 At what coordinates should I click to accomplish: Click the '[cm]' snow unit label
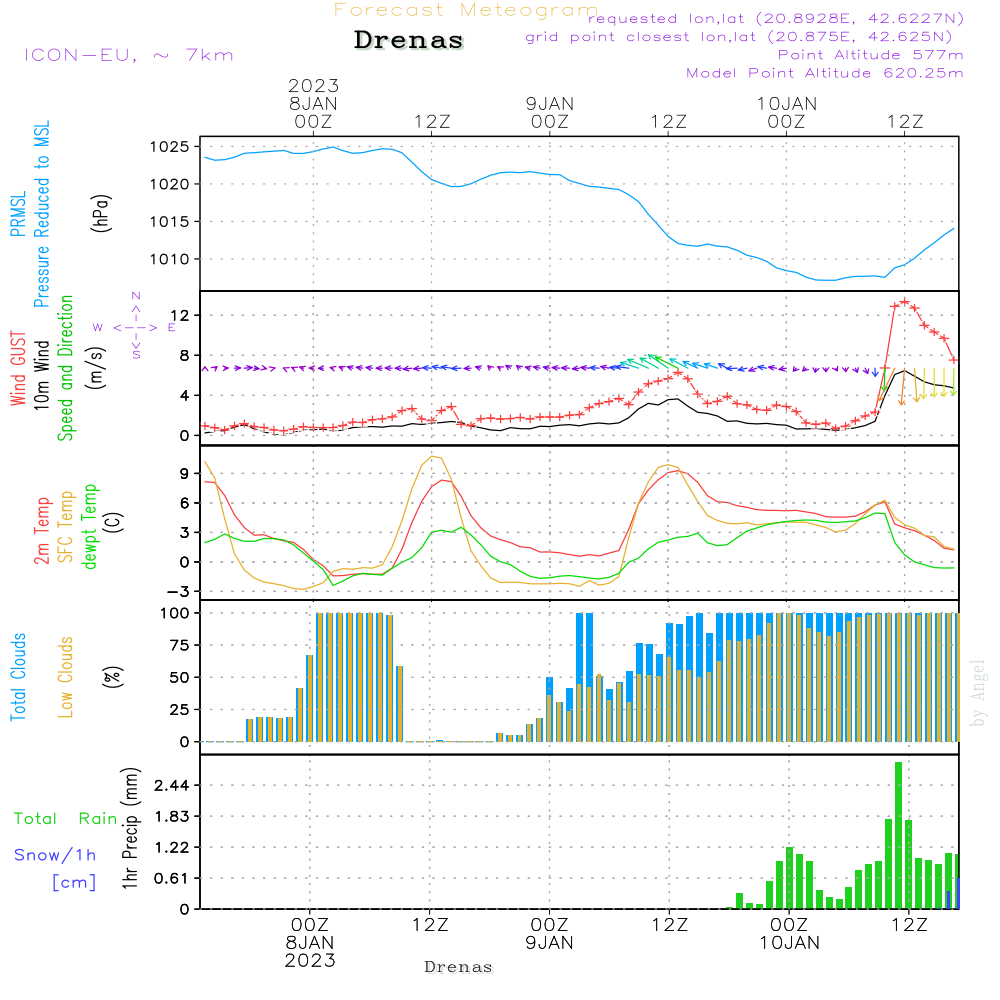(74, 883)
